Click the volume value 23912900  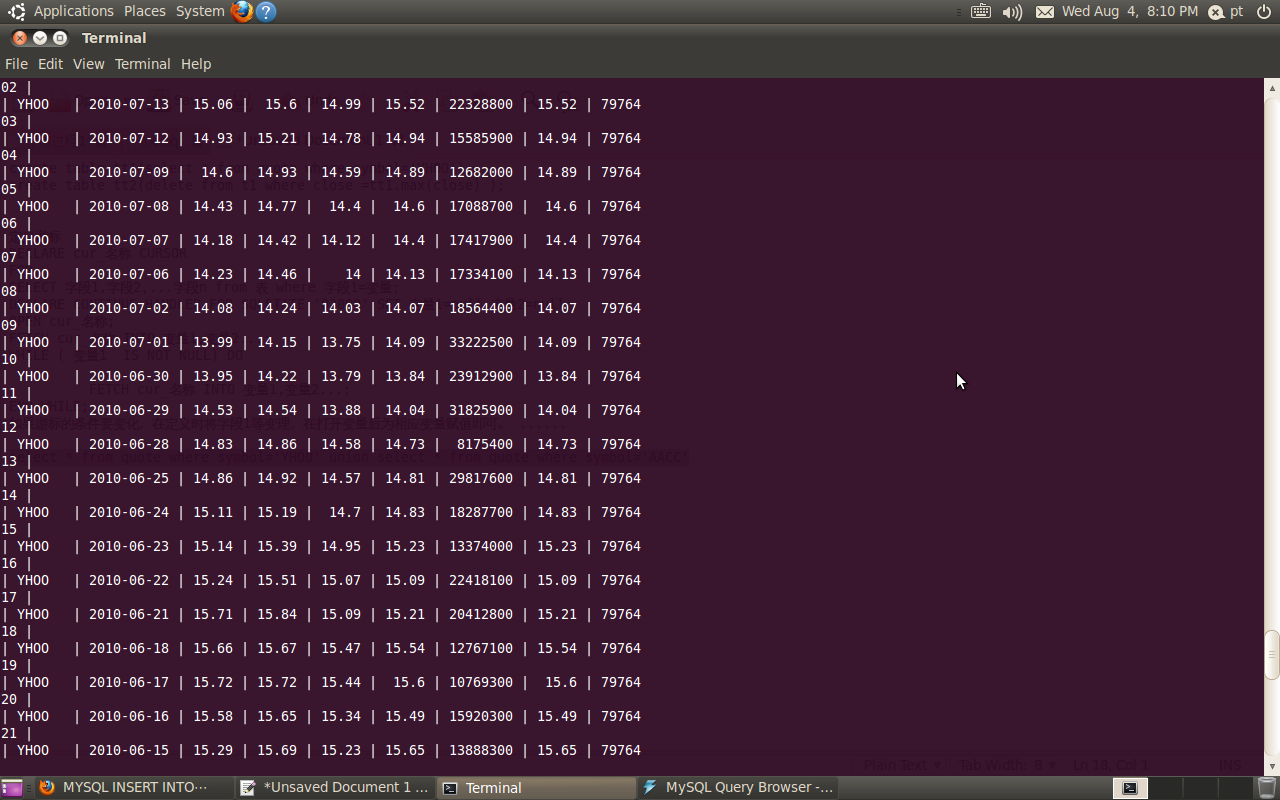[481, 376]
